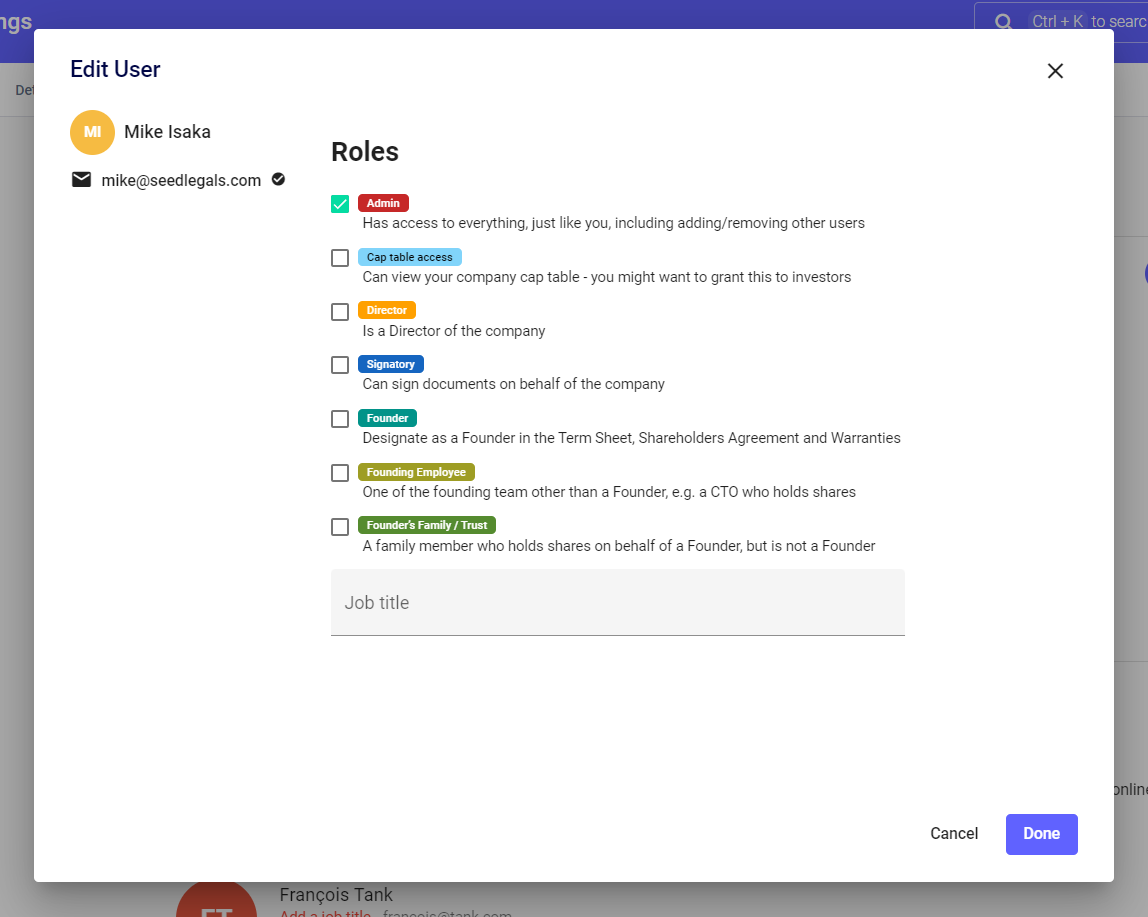Click the red Admin badge label

coord(383,203)
